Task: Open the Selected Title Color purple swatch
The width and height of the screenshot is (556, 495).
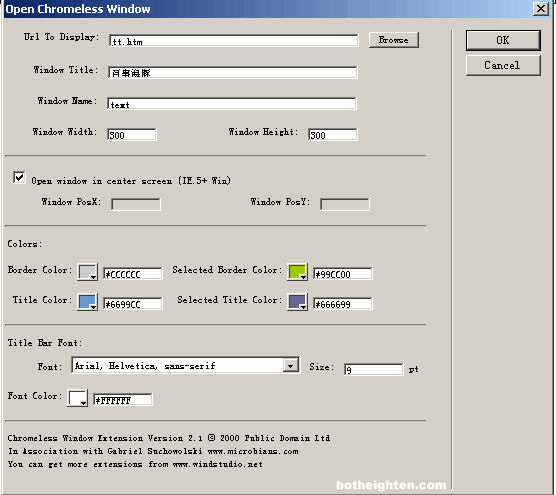Action: [x=297, y=302]
